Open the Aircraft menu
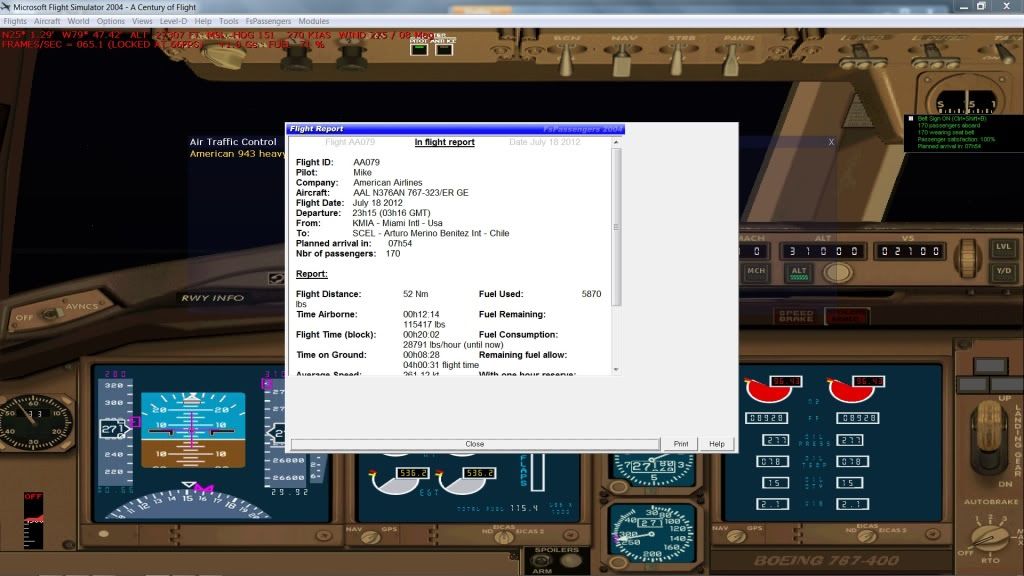Image resolution: width=1024 pixels, height=576 pixels. [x=47, y=21]
